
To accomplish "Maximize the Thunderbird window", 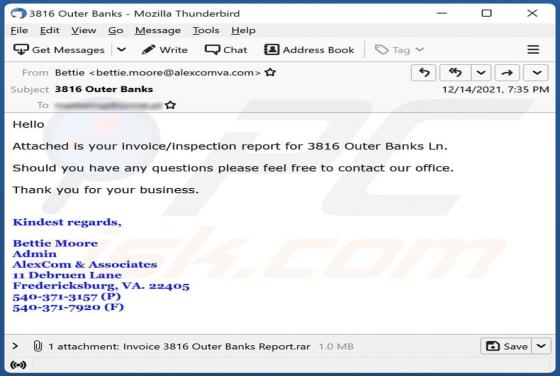I will click(x=486, y=13).
